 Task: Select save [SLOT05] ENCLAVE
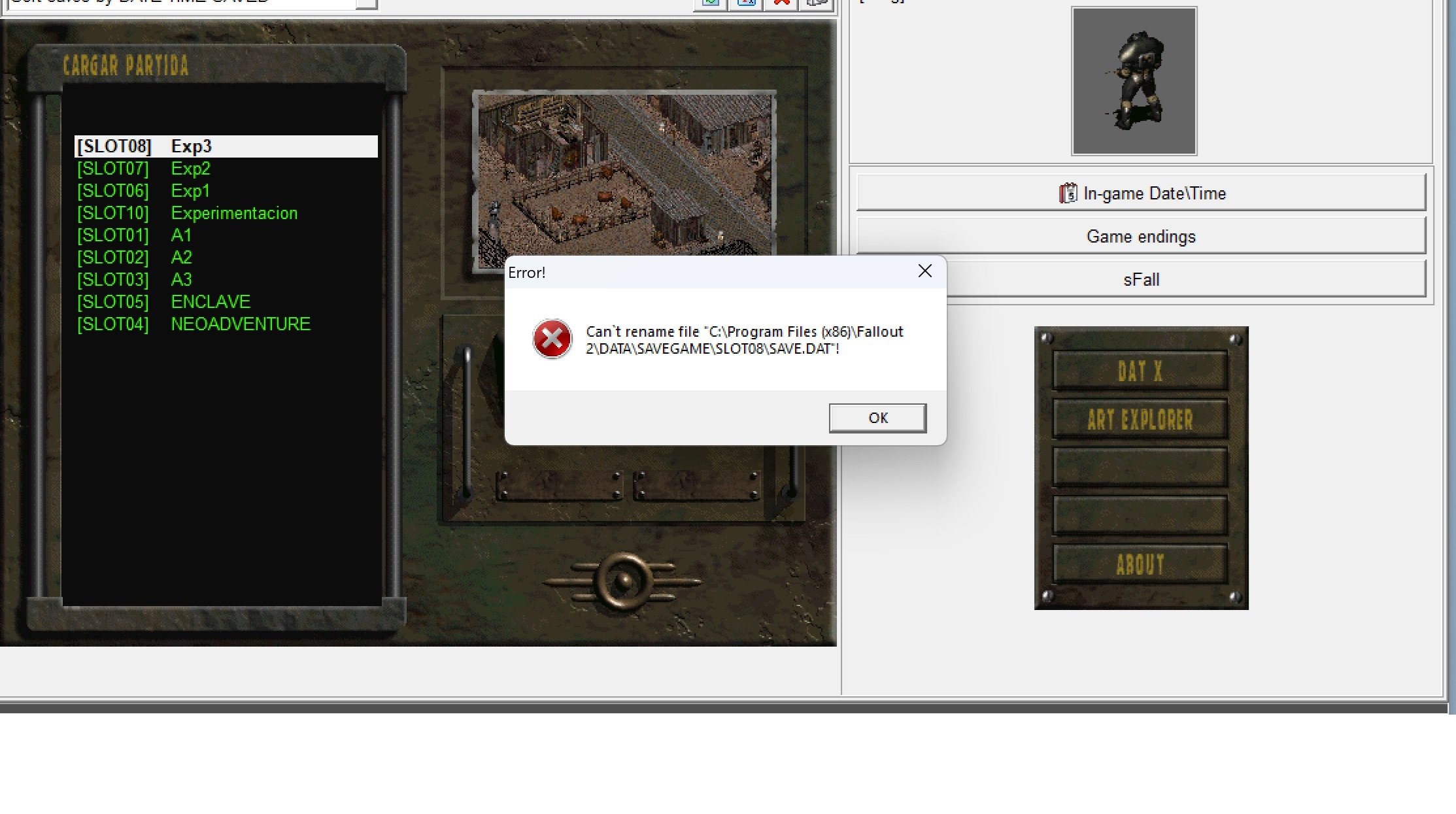pyautogui.click(x=226, y=302)
